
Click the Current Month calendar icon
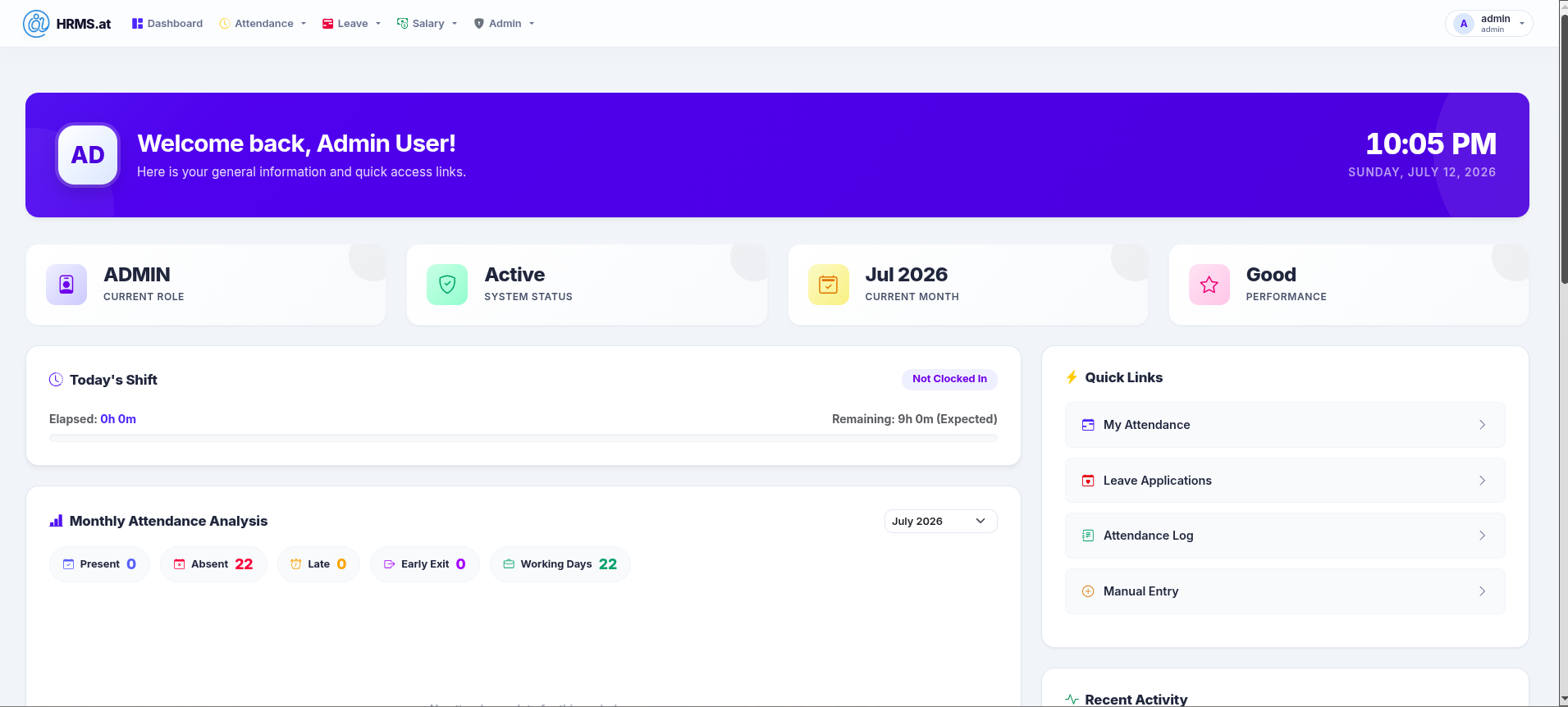tap(829, 285)
